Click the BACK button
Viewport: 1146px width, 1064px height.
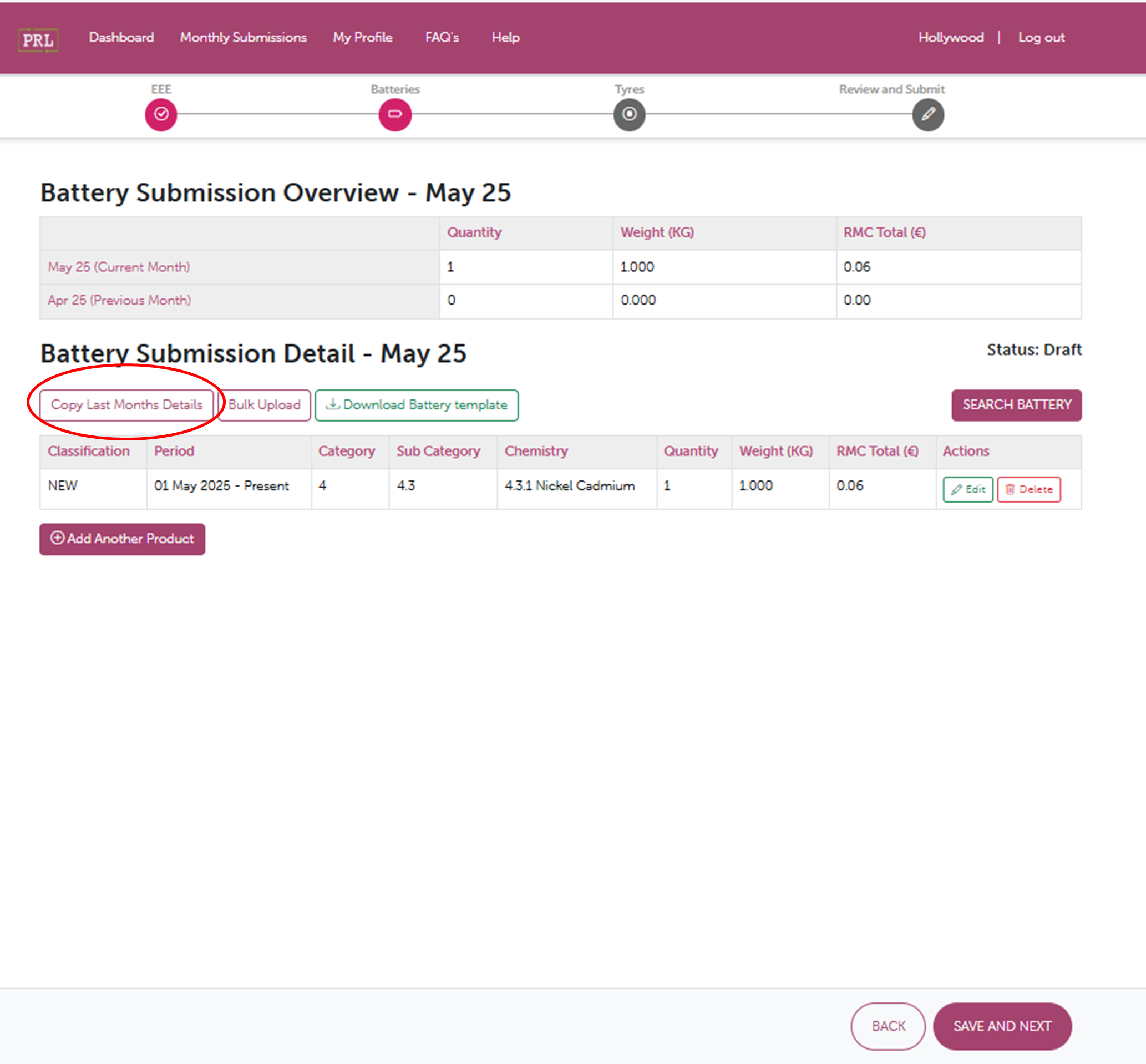coord(888,1025)
